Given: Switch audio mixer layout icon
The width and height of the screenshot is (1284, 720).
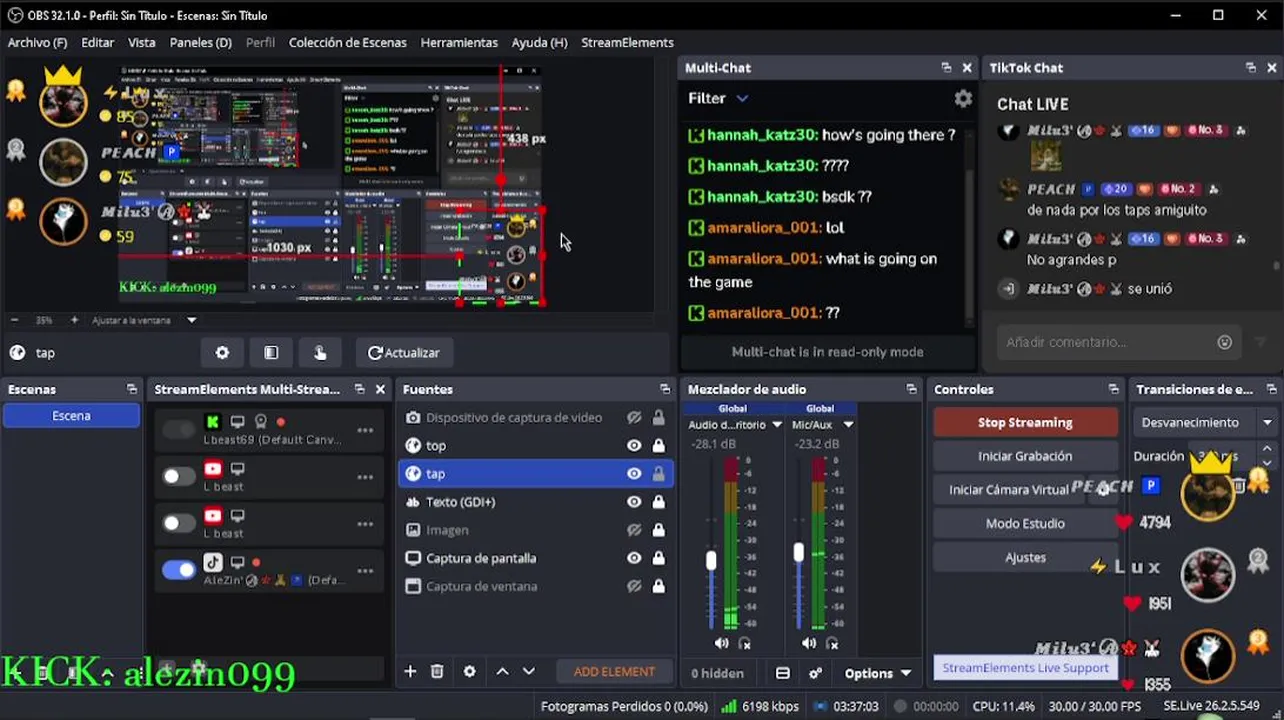Looking at the screenshot, I should pyautogui.click(x=783, y=673).
